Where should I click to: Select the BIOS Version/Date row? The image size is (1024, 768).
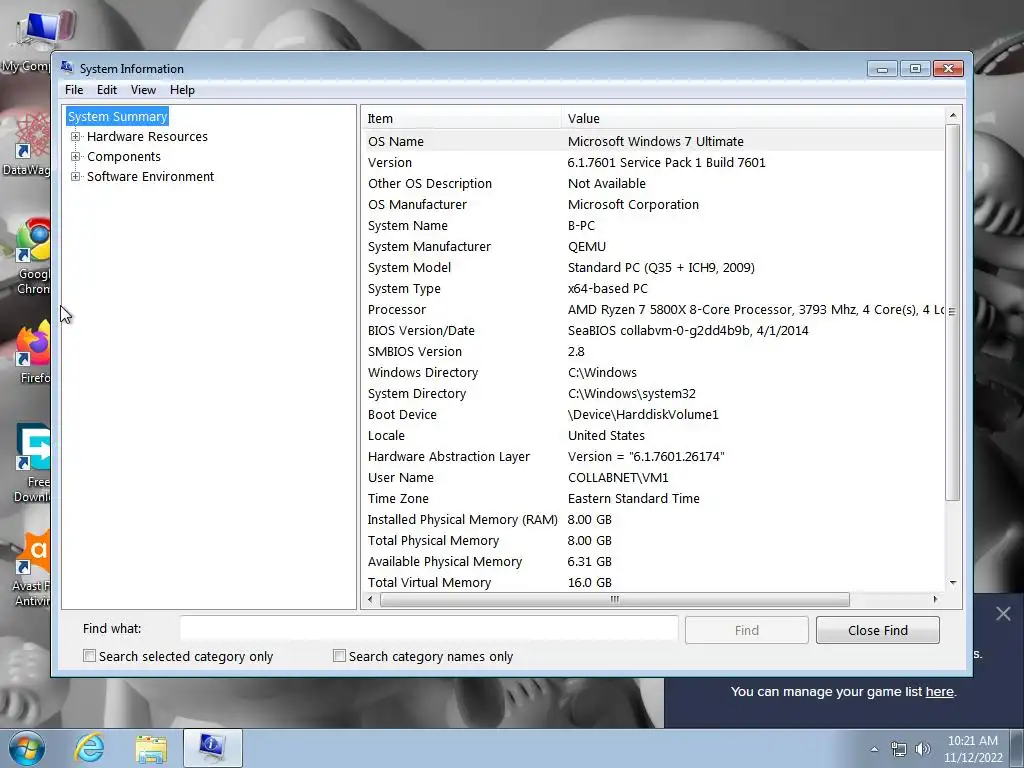[653, 330]
